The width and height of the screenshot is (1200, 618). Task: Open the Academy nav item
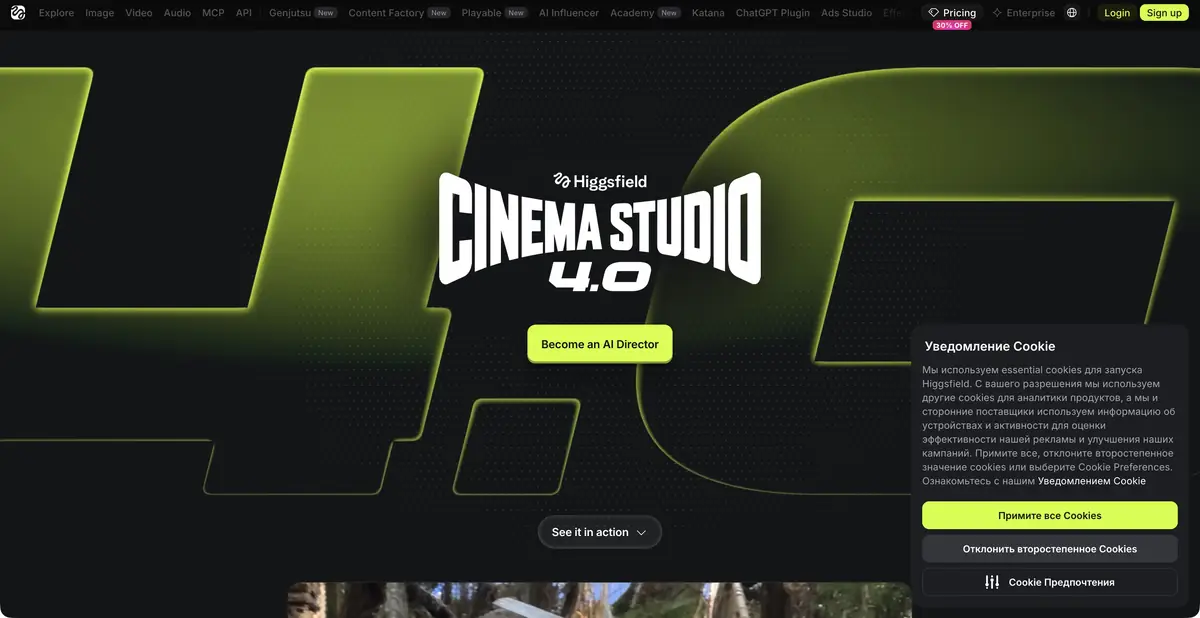(645, 13)
